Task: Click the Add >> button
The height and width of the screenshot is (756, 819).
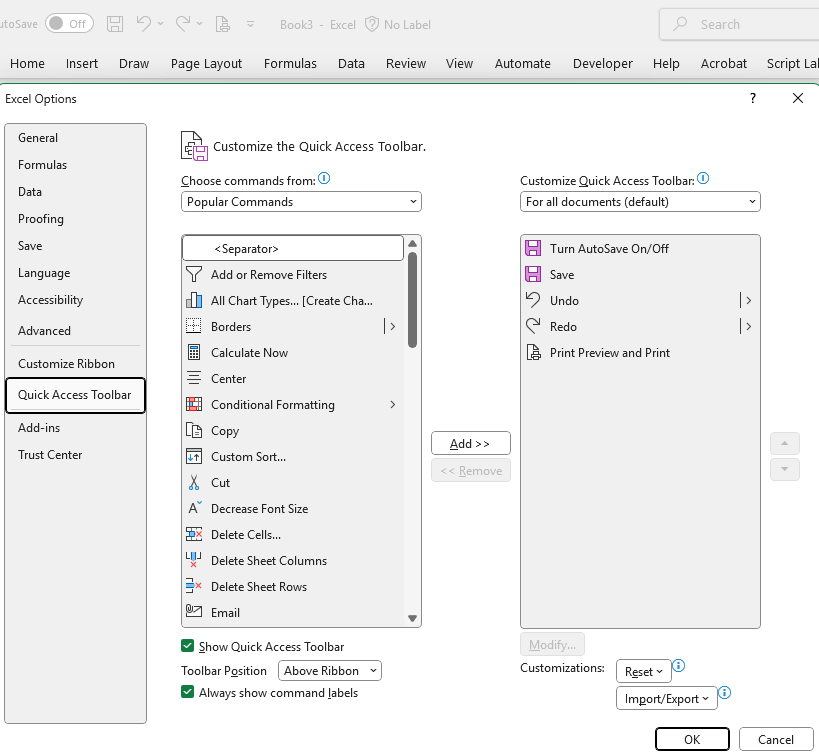Action: coord(470,444)
